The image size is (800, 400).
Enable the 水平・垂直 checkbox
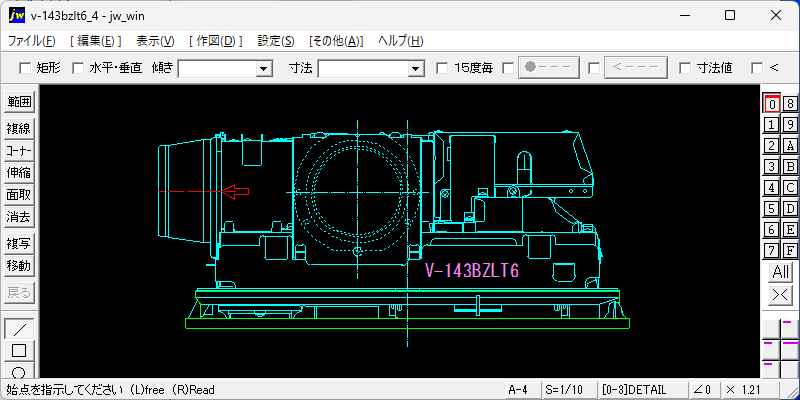click(78, 68)
